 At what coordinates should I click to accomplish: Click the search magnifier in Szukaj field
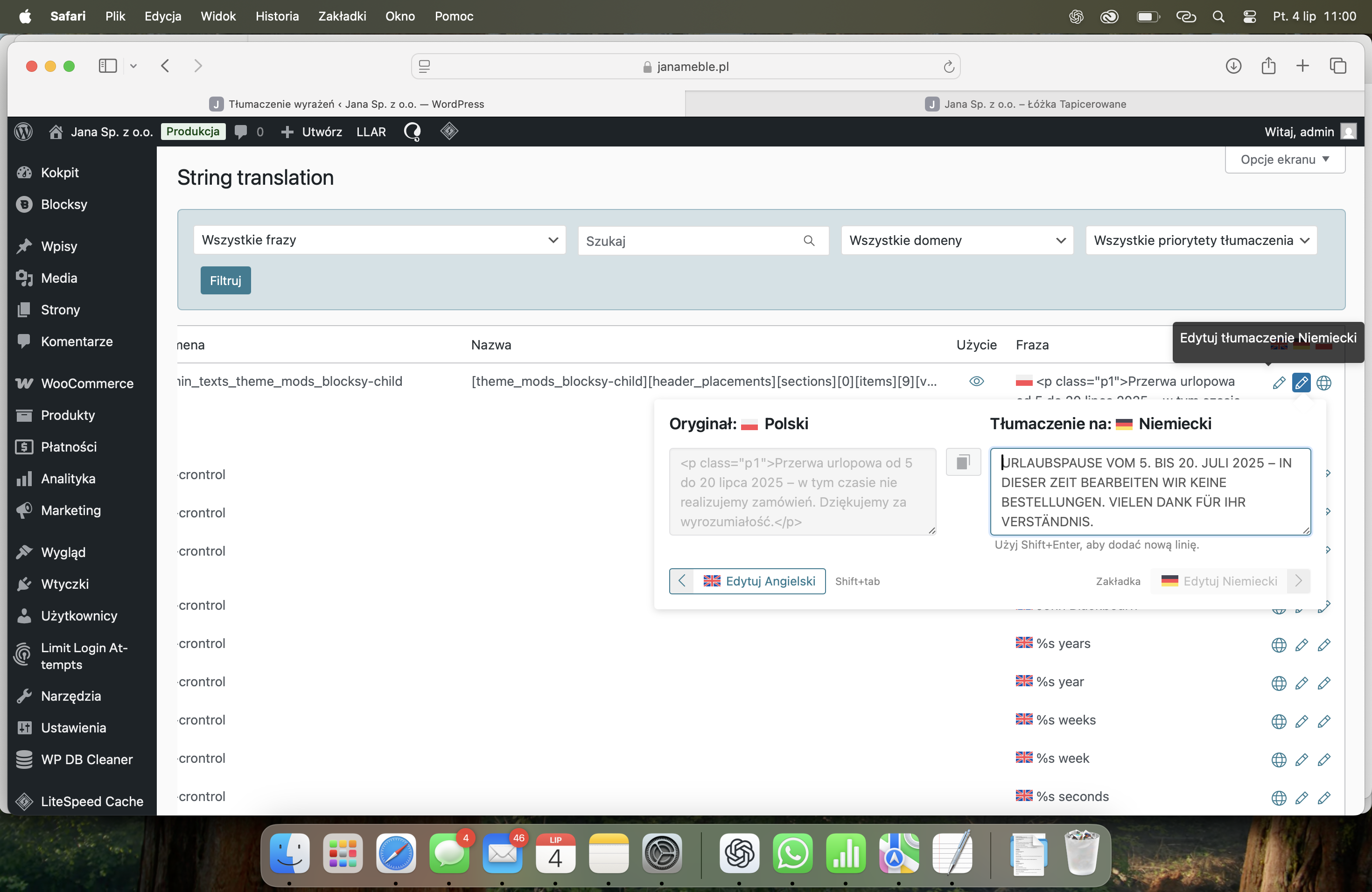[x=809, y=241]
